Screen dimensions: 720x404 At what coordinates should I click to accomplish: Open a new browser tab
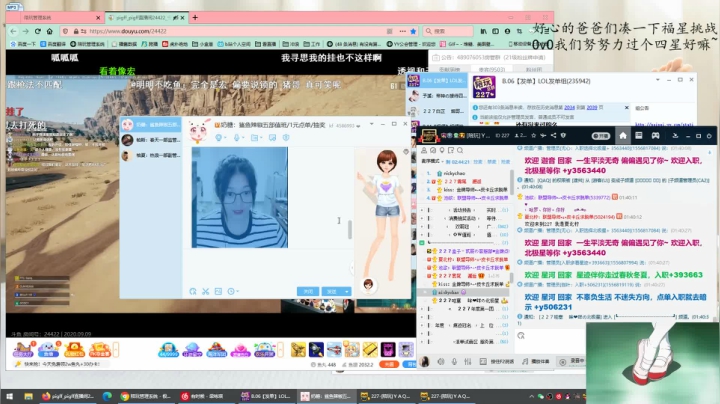point(195,17)
